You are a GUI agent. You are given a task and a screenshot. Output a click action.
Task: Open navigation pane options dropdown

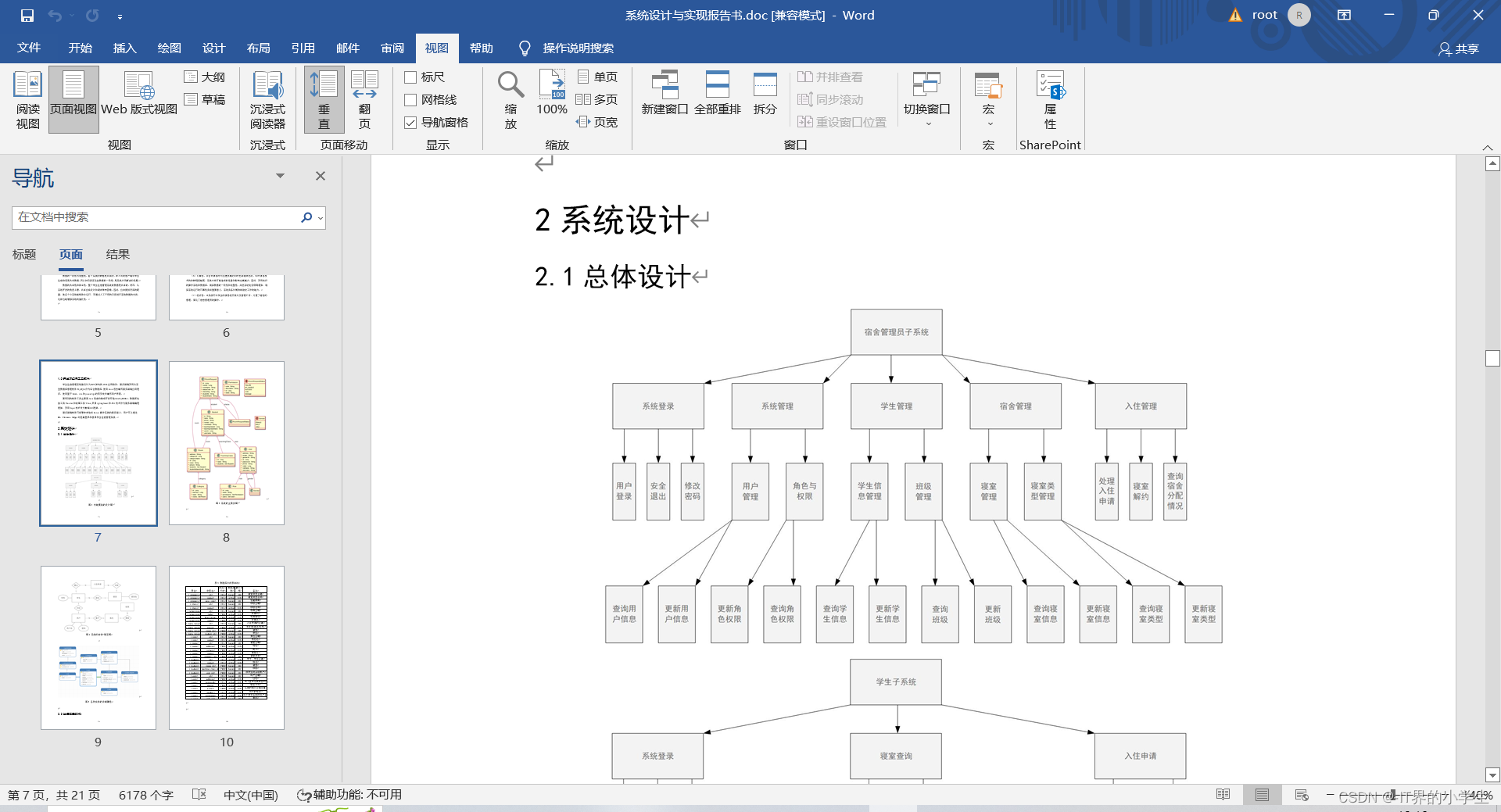coord(280,176)
